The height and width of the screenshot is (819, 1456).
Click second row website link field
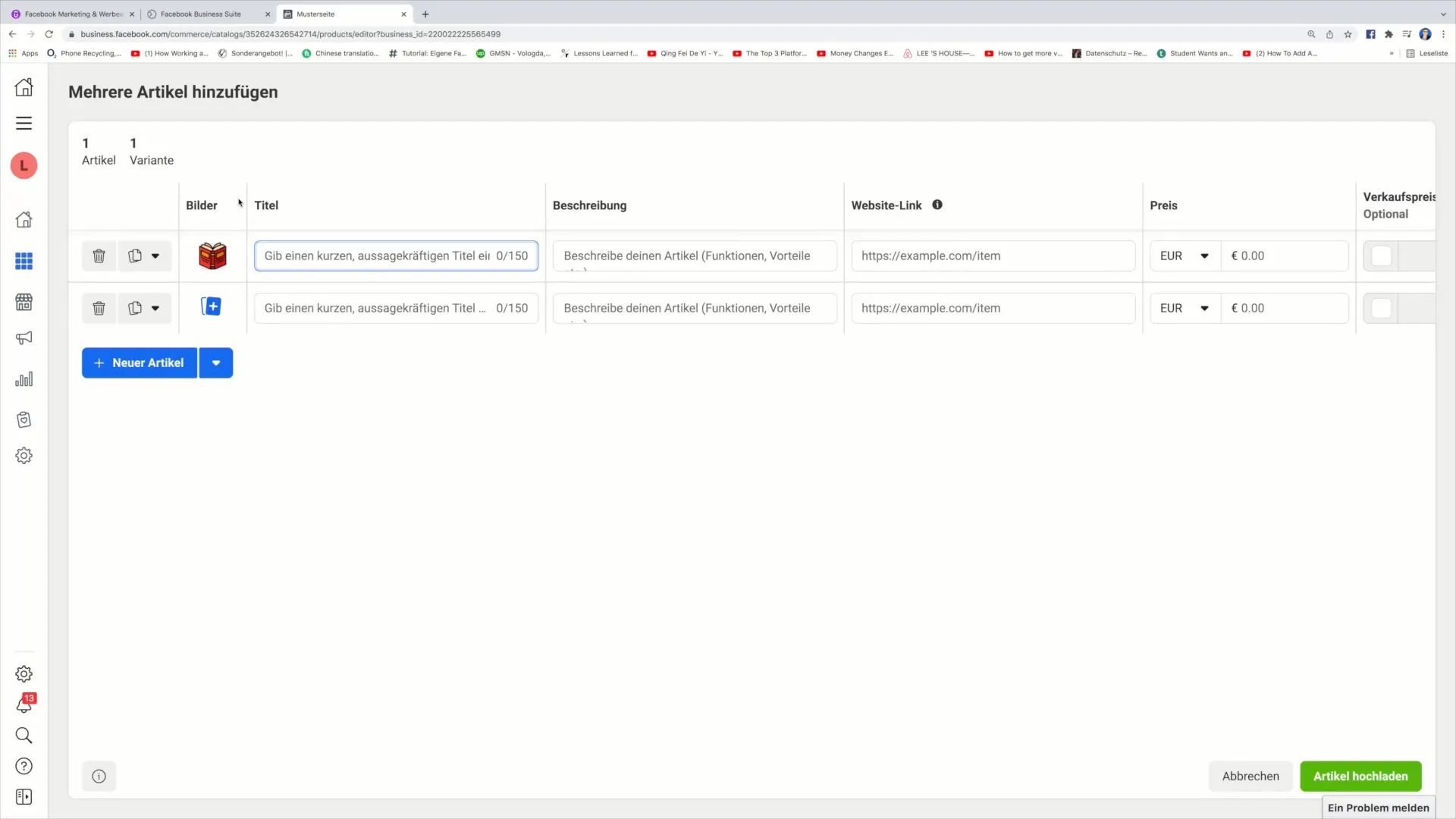[993, 308]
